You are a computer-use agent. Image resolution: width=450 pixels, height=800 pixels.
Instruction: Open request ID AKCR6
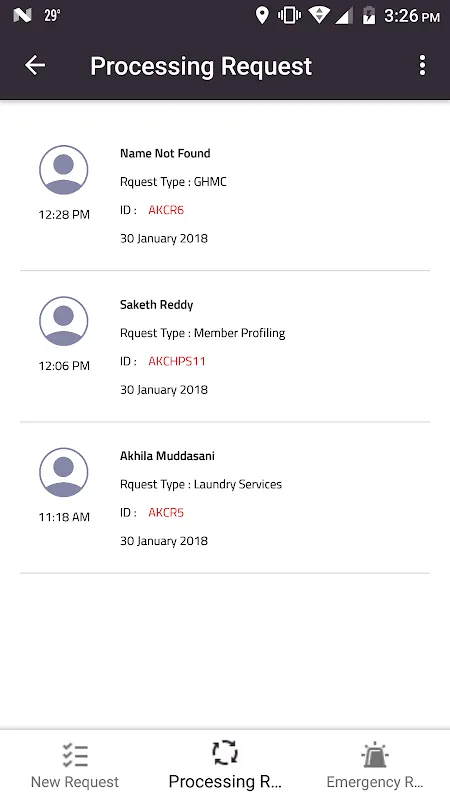(166, 210)
